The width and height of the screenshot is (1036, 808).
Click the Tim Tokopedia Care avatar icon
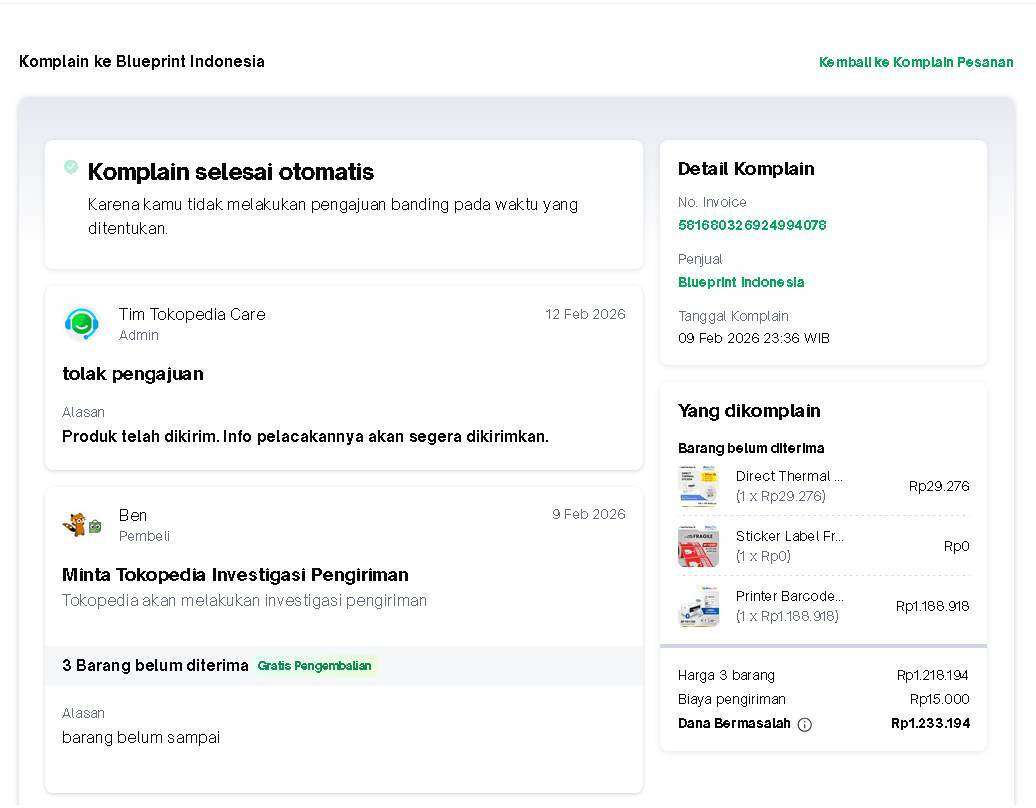coord(81,324)
